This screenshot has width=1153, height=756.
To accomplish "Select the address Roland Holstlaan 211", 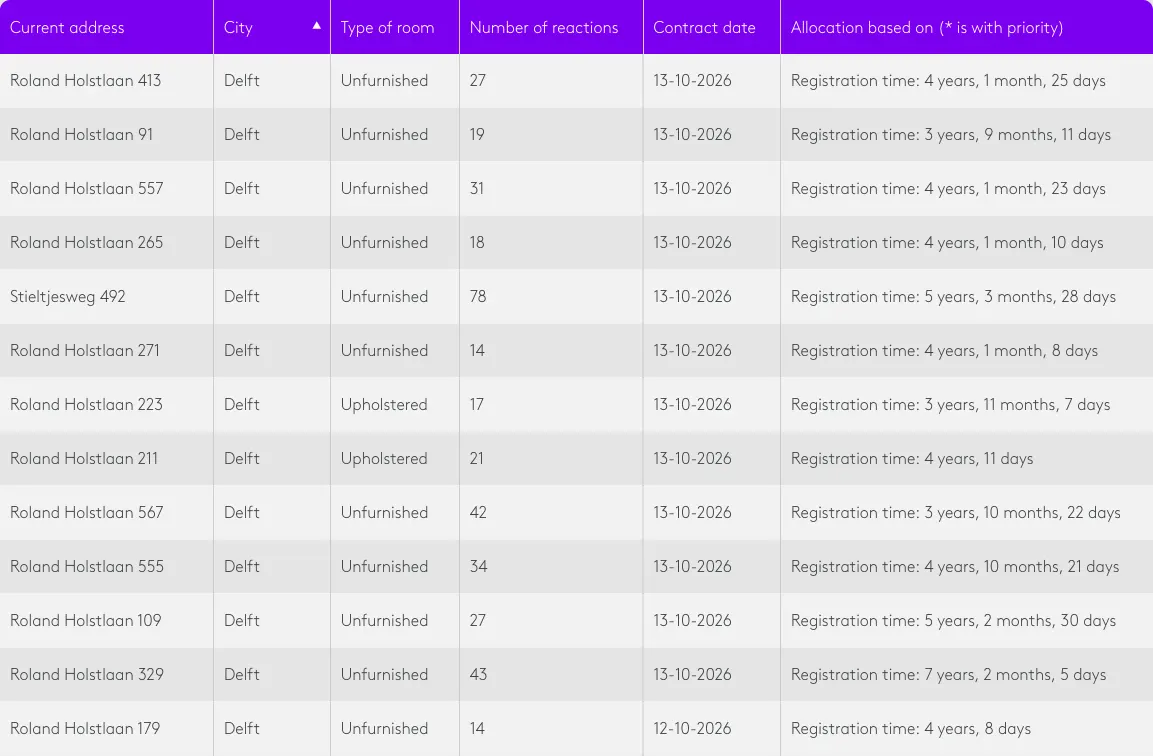I will pyautogui.click(x=84, y=458).
